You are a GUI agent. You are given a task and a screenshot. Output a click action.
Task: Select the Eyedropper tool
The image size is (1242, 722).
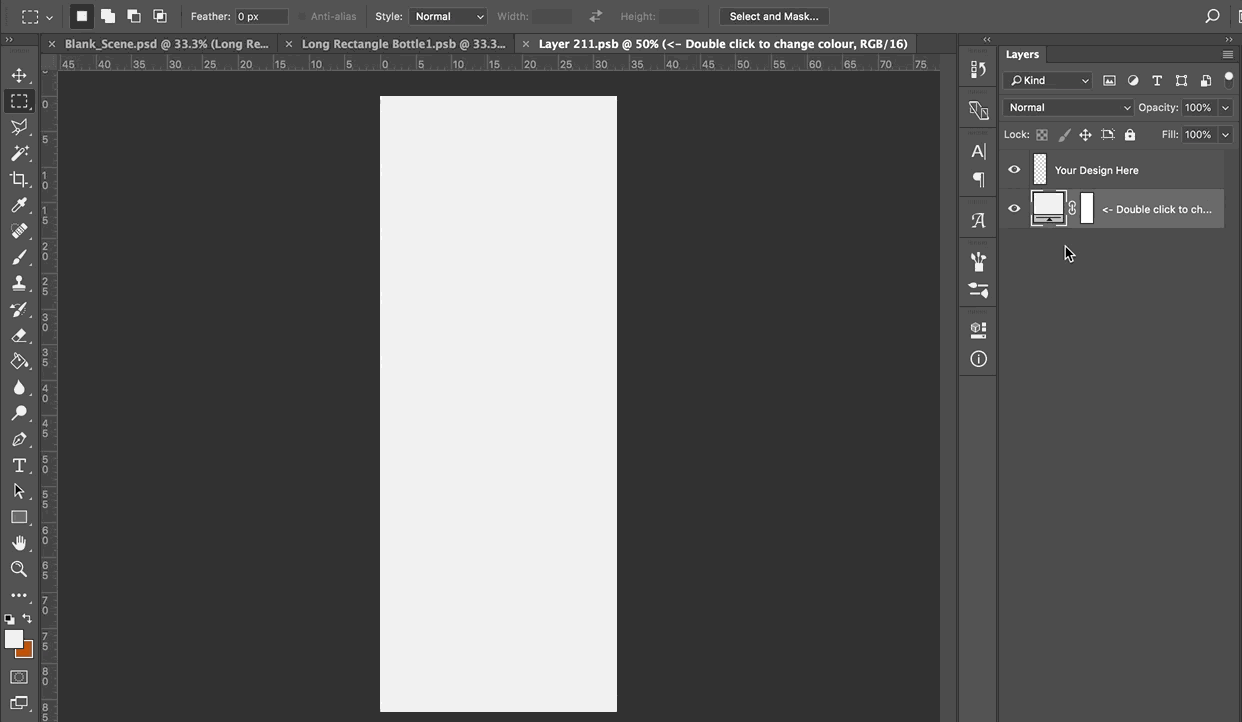click(19, 205)
